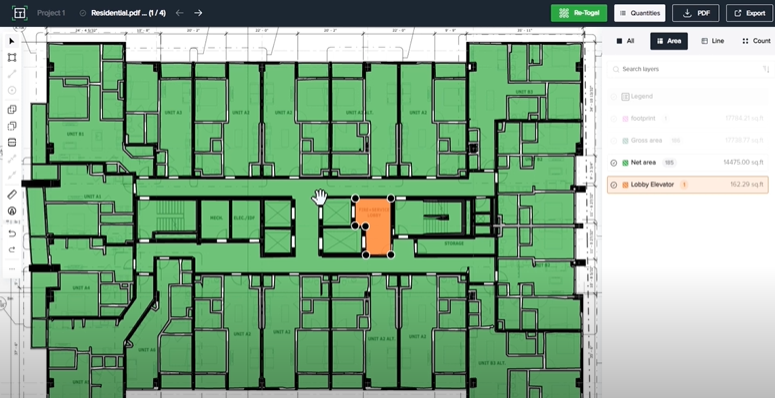Viewport: 775px width, 398px height.
Task: Switch to the Line tab
Action: [713, 41]
